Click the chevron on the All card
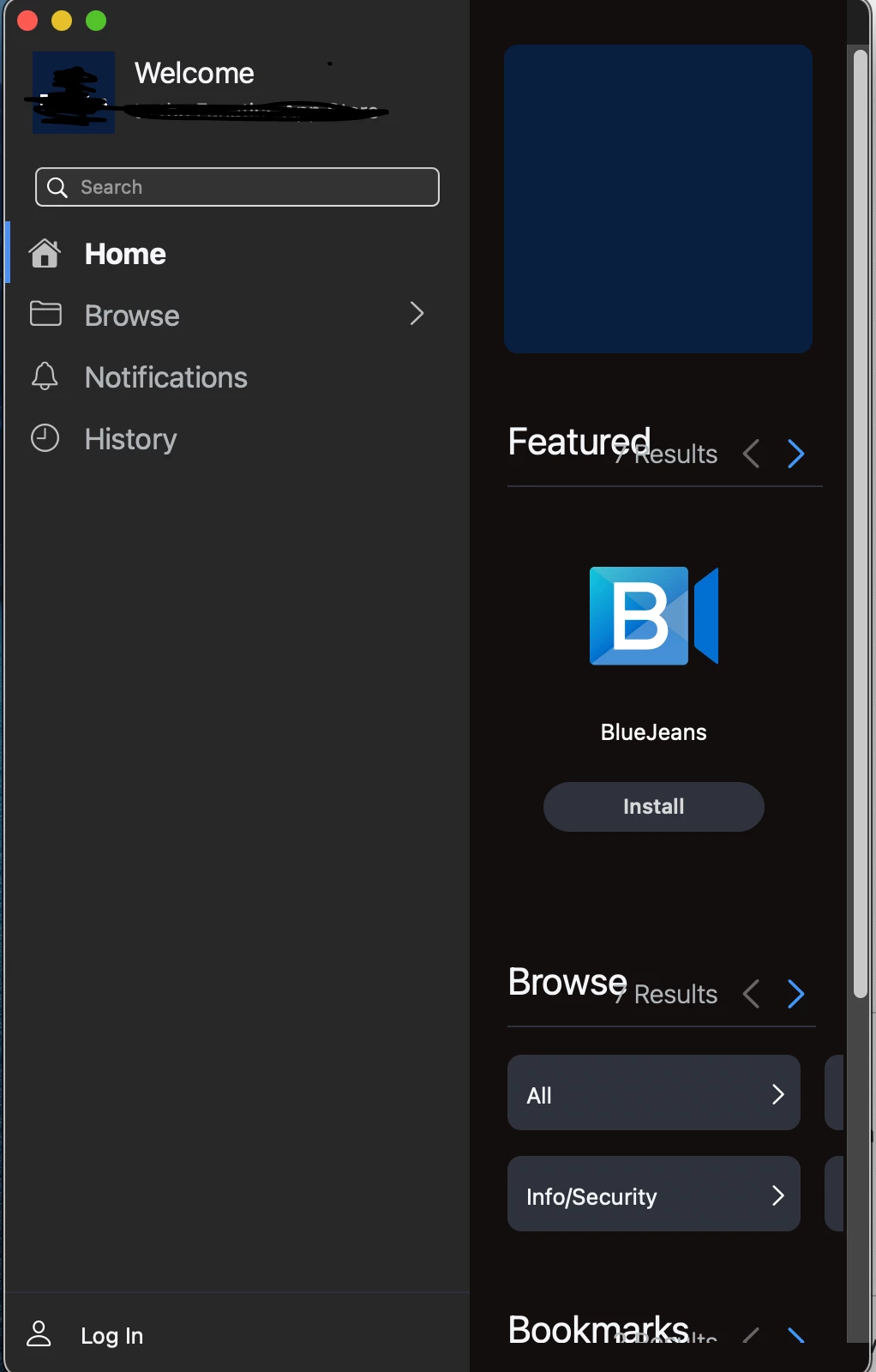Image resolution: width=876 pixels, height=1372 pixels. pyautogui.click(x=777, y=1094)
